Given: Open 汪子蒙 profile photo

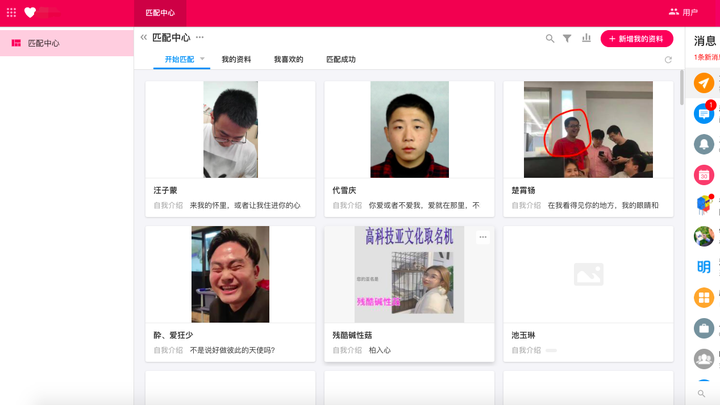Looking at the screenshot, I should pyautogui.click(x=231, y=129).
